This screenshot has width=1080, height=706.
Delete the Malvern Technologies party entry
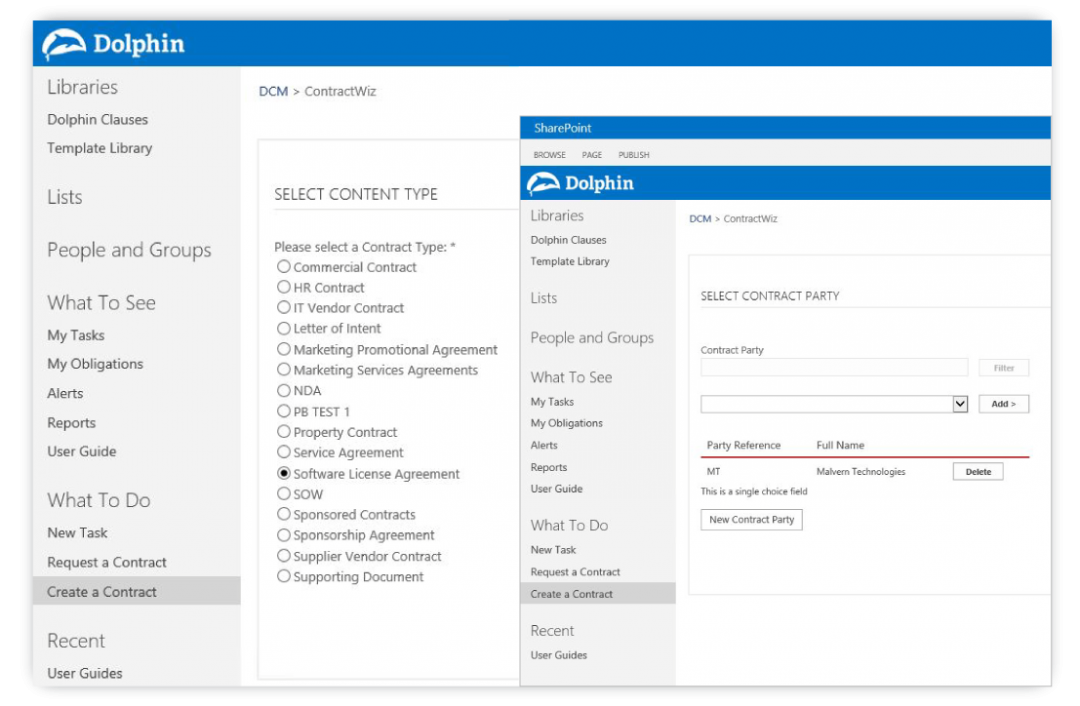click(x=977, y=471)
